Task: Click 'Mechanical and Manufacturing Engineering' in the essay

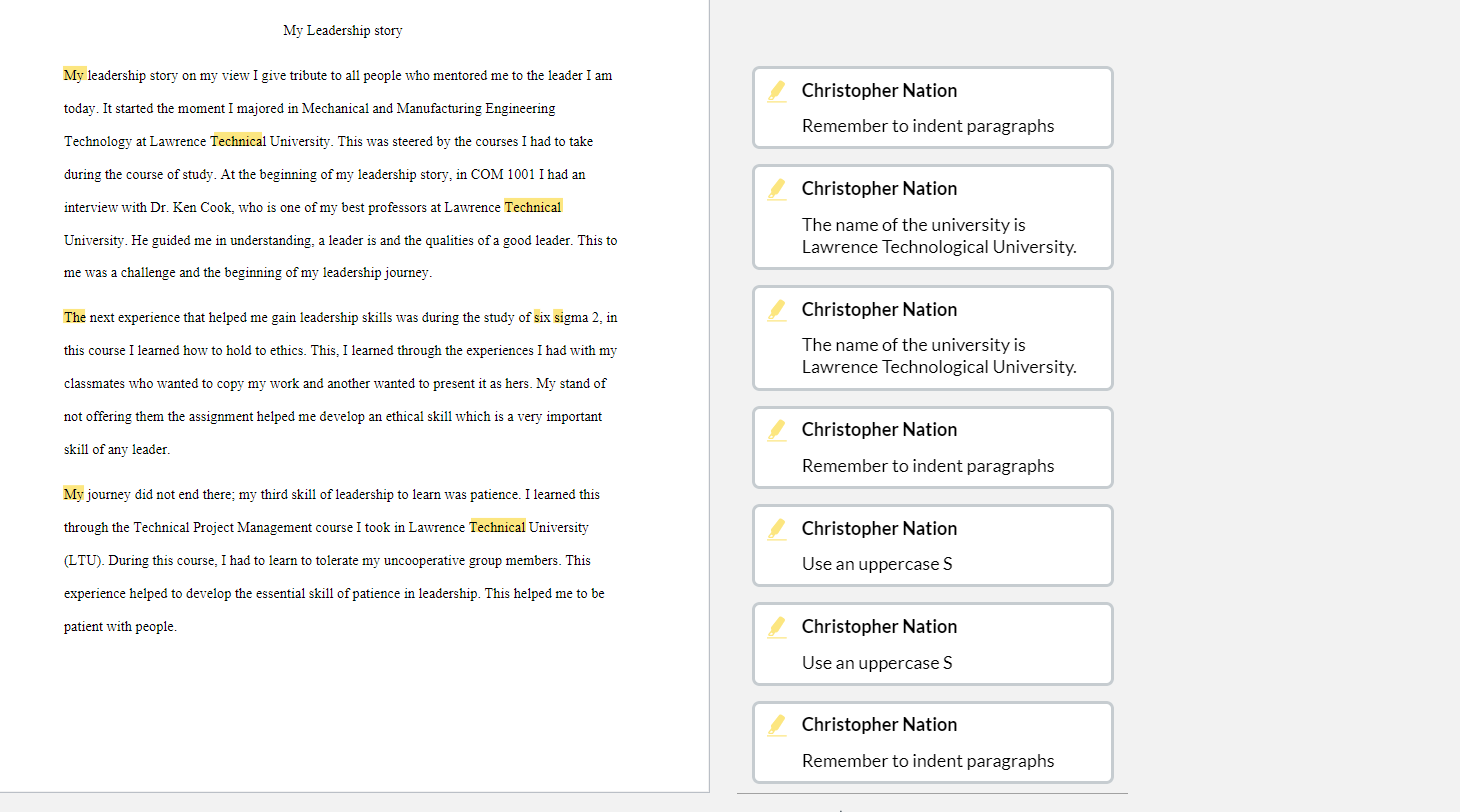Action: [429, 108]
